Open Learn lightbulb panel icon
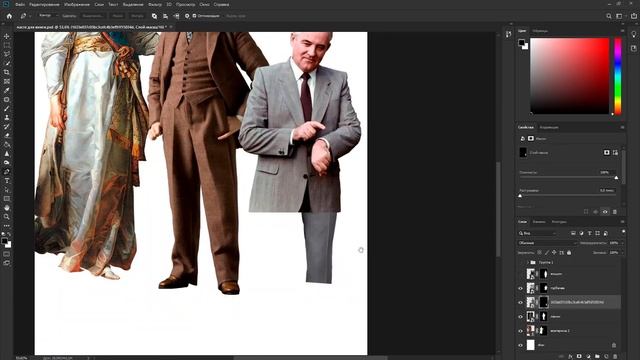The image size is (640, 360). click(633, 35)
